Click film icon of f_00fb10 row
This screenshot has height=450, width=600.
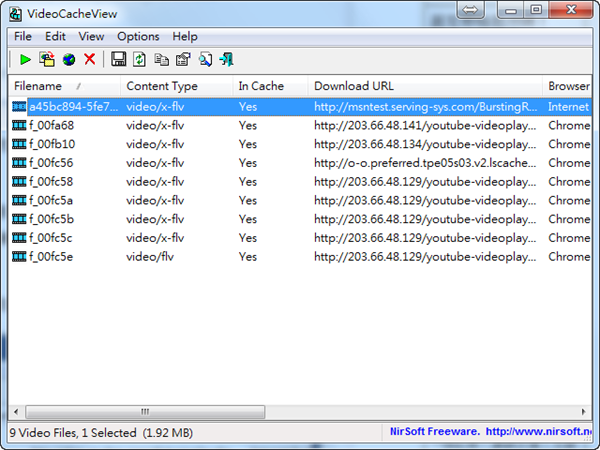click(19, 144)
